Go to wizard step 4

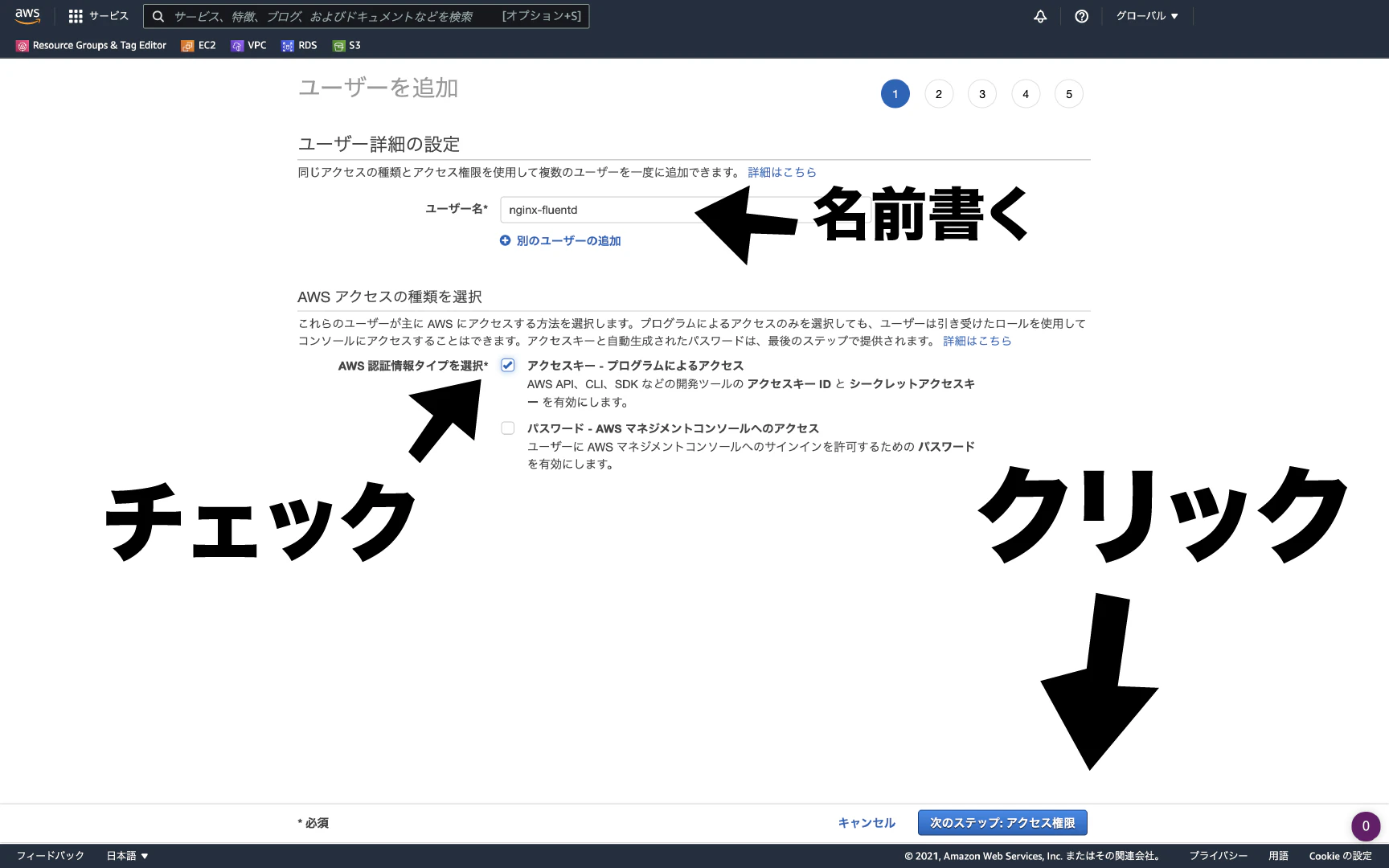1026,94
